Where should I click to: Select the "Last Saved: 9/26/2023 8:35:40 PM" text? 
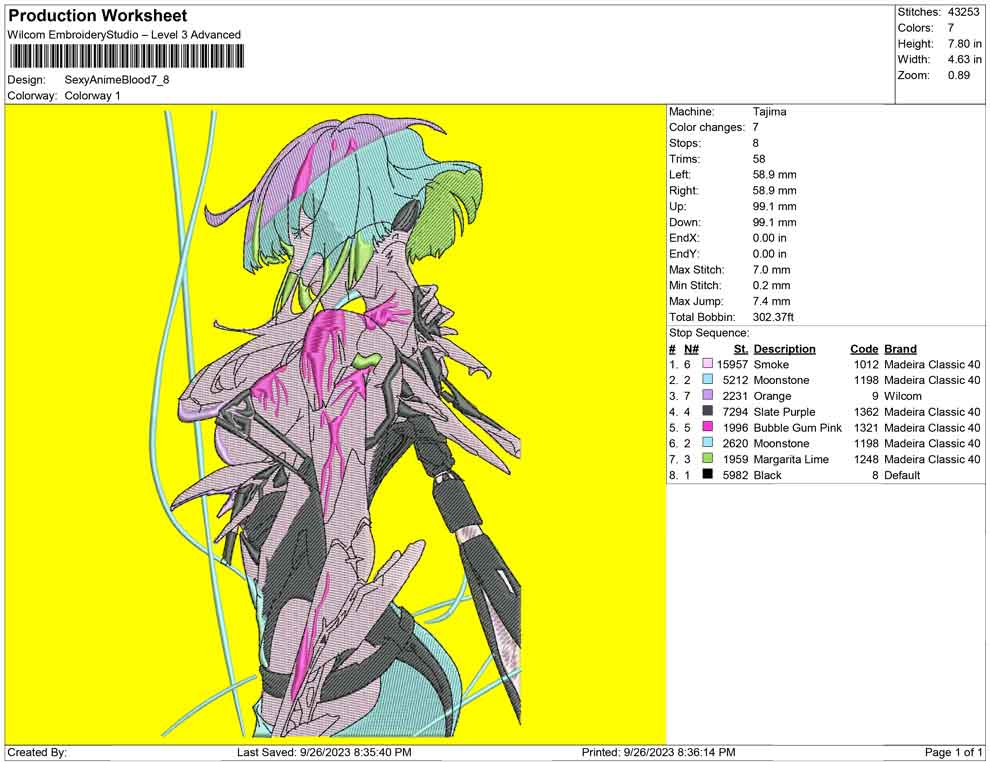click(325, 752)
